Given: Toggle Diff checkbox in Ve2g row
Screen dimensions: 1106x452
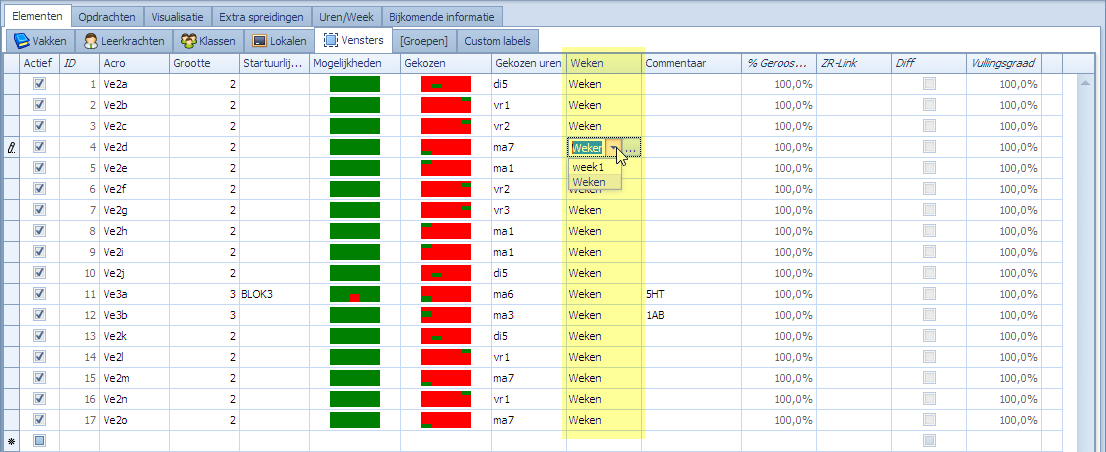Looking at the screenshot, I should (930, 209).
